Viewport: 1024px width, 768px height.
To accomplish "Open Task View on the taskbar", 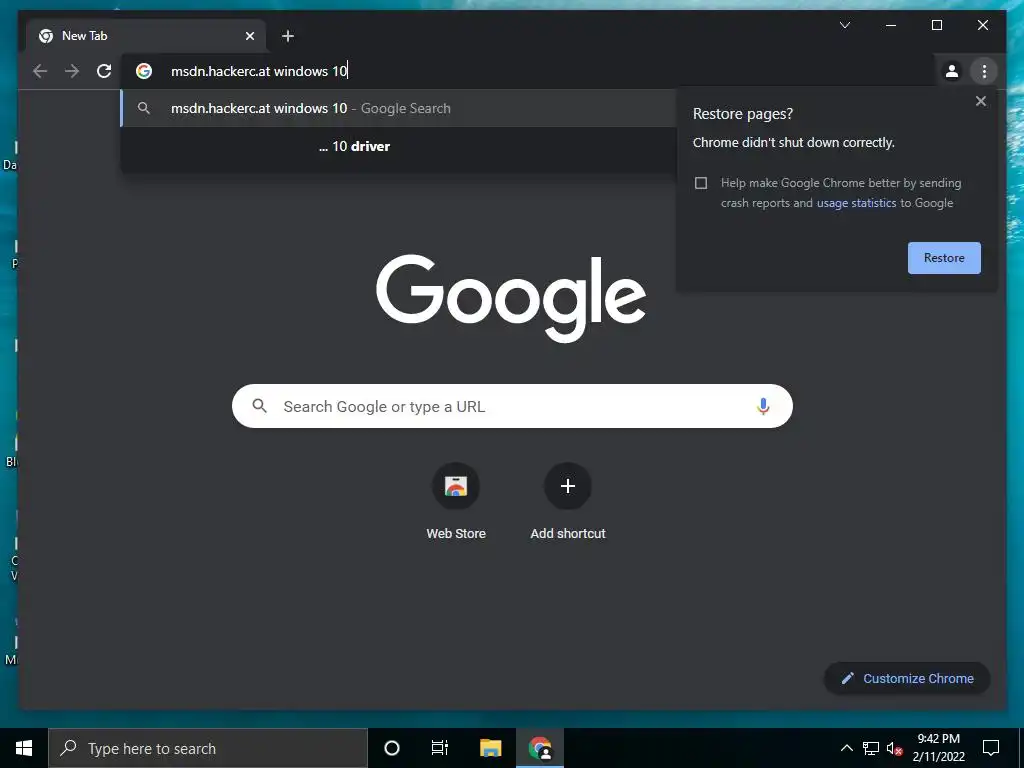I will 440,748.
